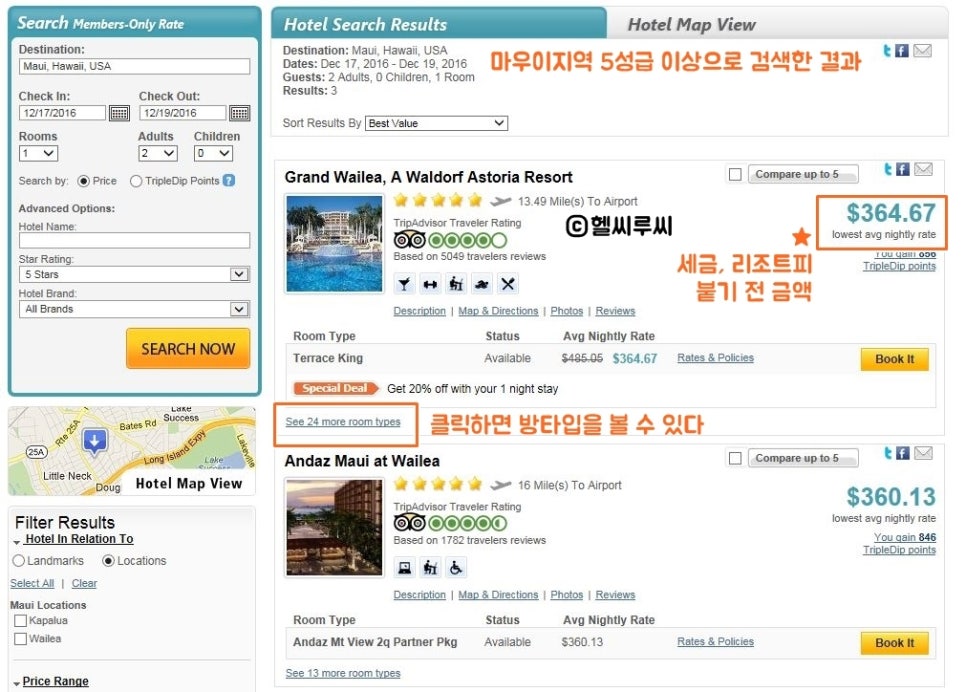
Task: See 13 more Andaz room types
Action: 343,674
